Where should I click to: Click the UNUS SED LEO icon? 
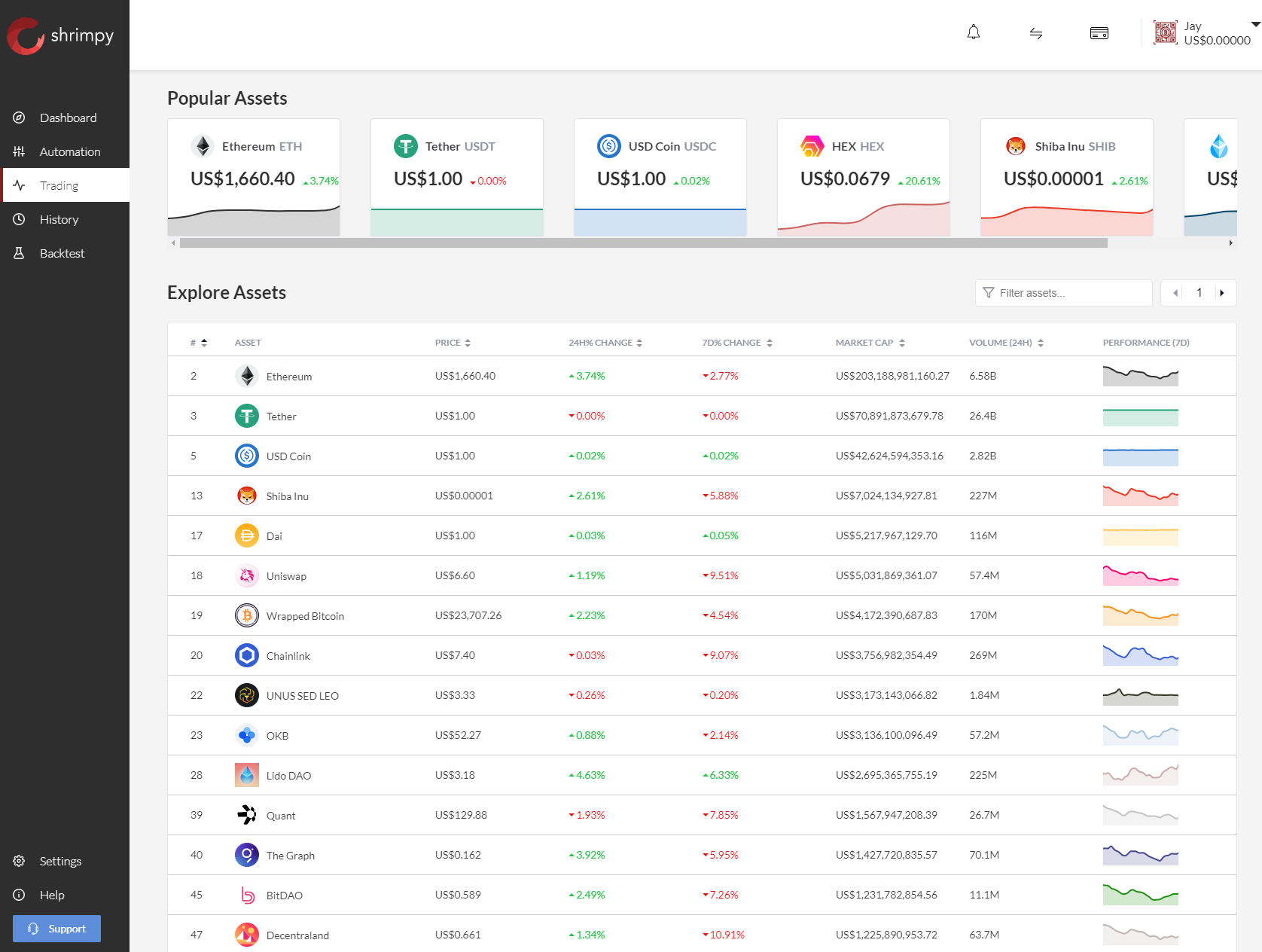click(x=247, y=695)
